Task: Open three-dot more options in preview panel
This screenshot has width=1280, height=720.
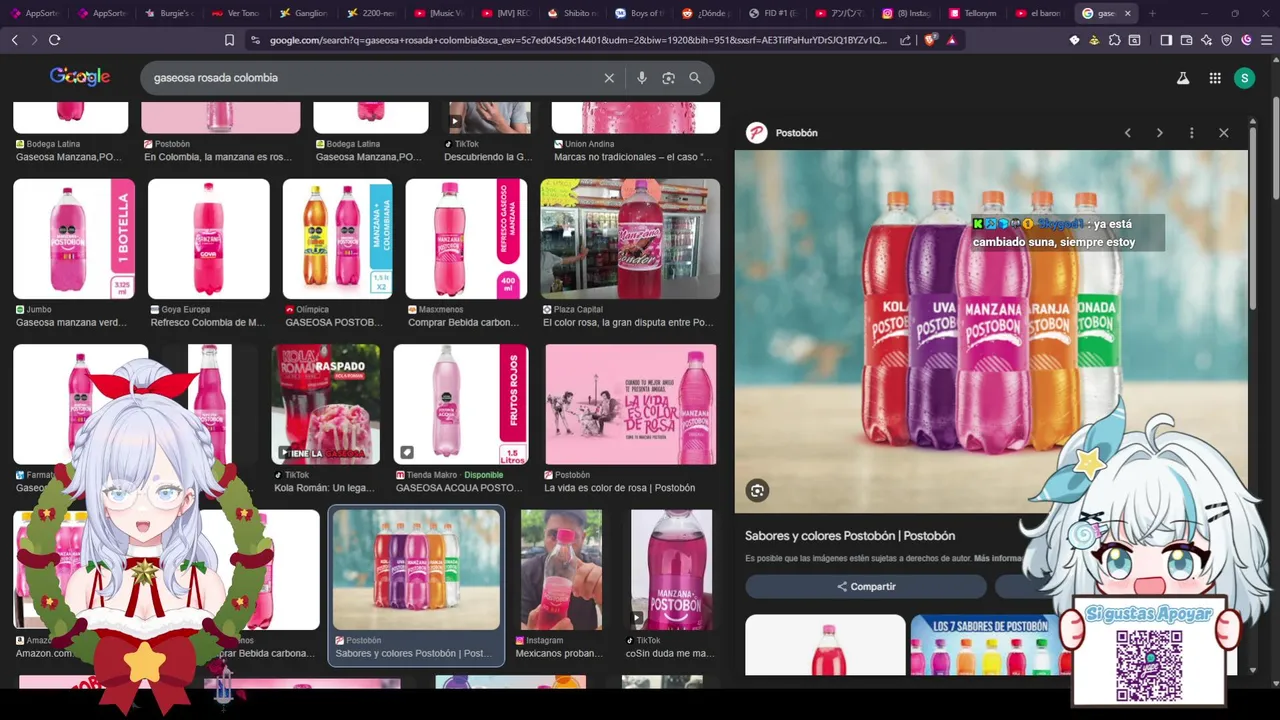Action: click(1191, 133)
